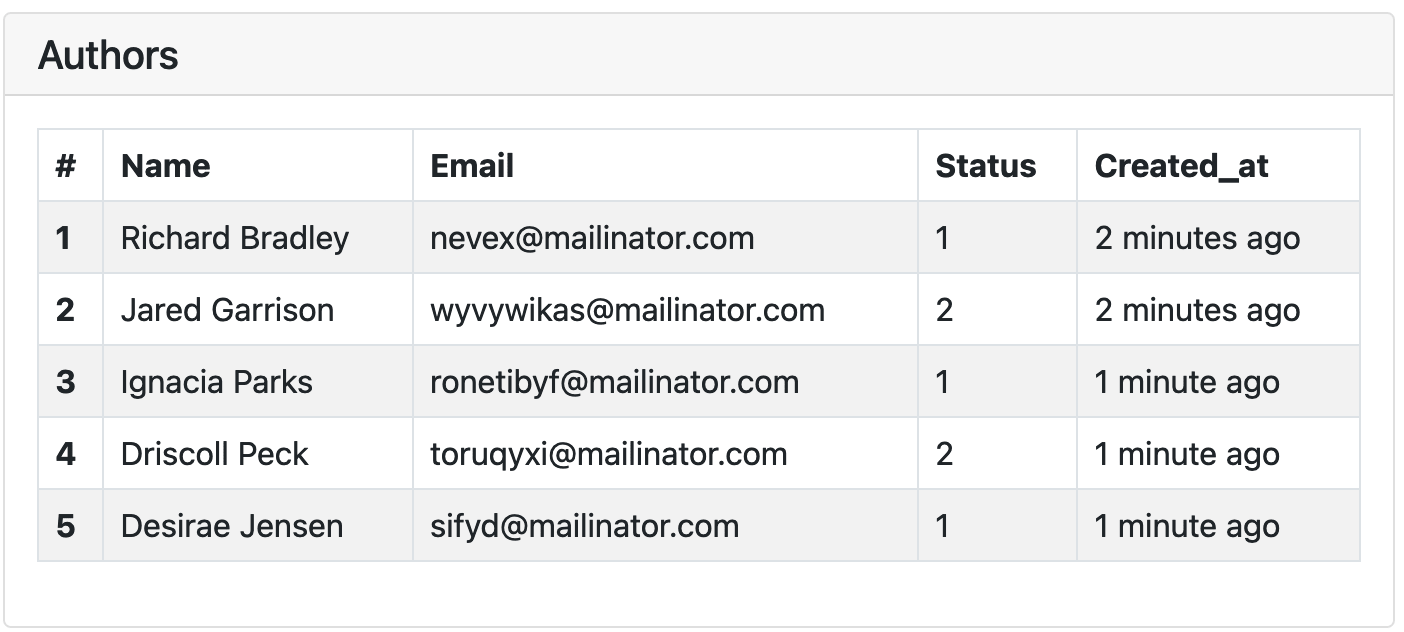Click the Authors card header title

[108, 55]
